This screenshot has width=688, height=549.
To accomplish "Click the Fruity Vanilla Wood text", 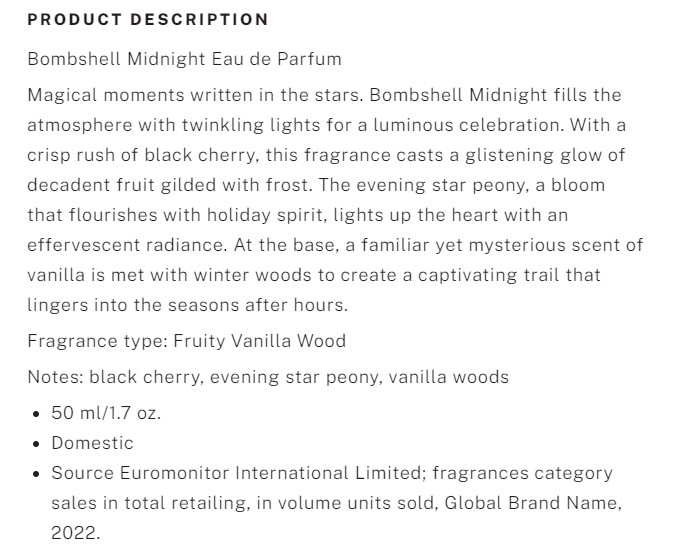I will (260, 341).
